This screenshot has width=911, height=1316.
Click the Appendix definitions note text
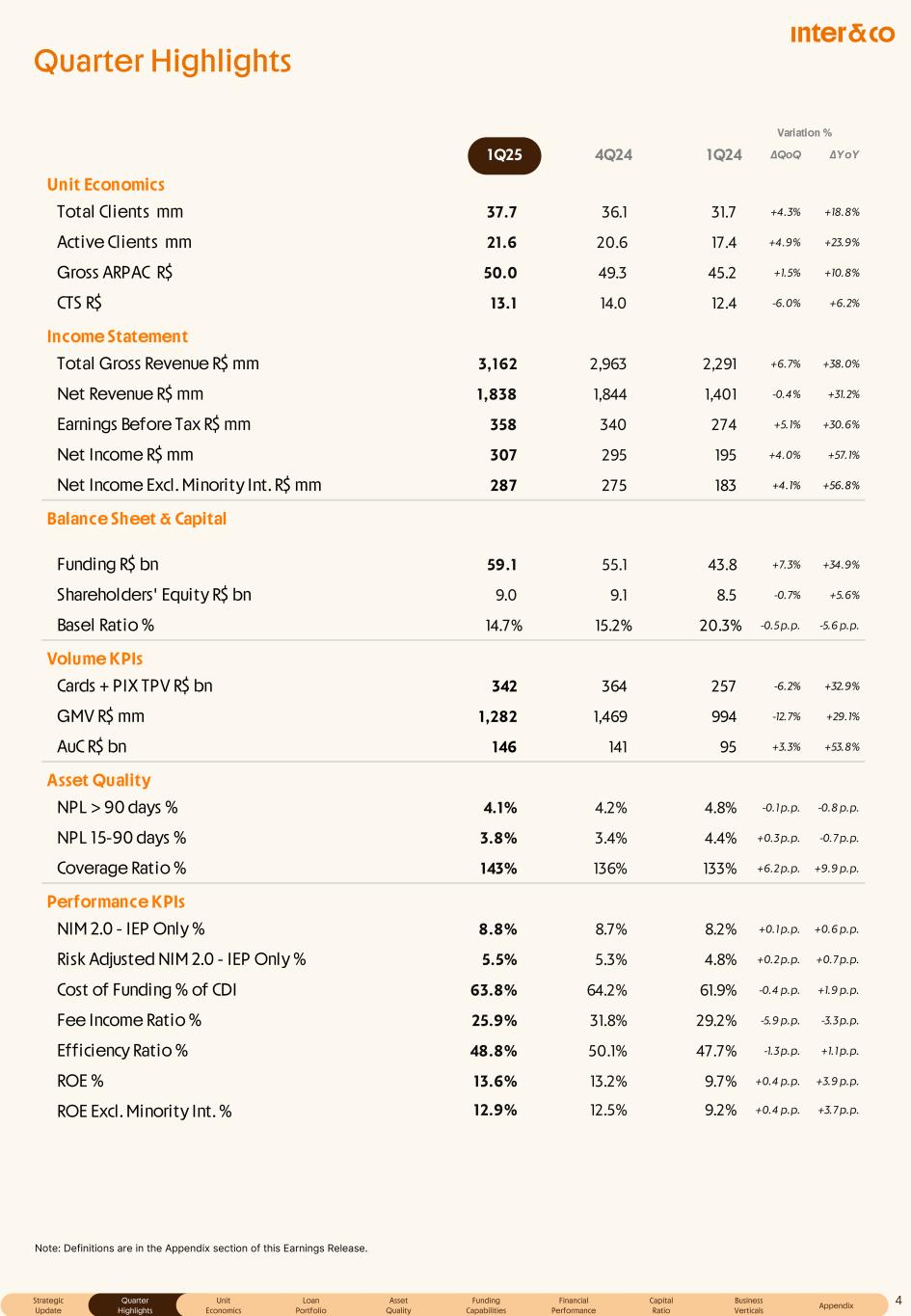(201, 1249)
